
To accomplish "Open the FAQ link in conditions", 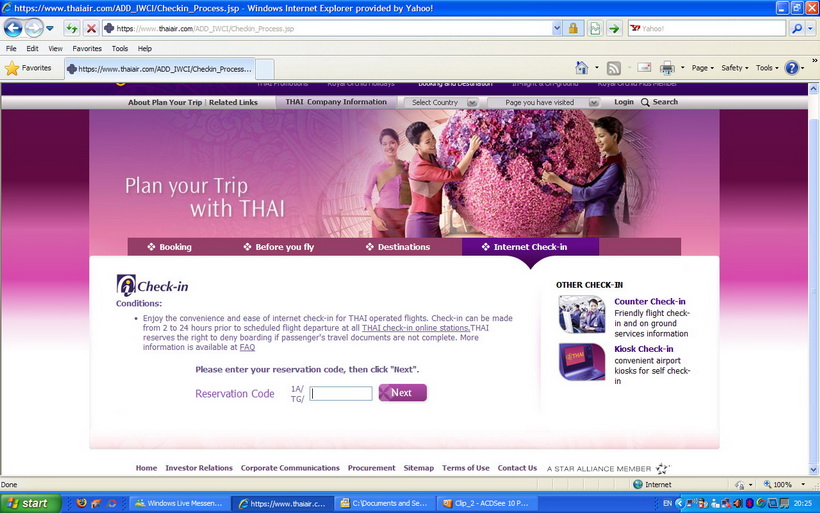I will coord(247,347).
